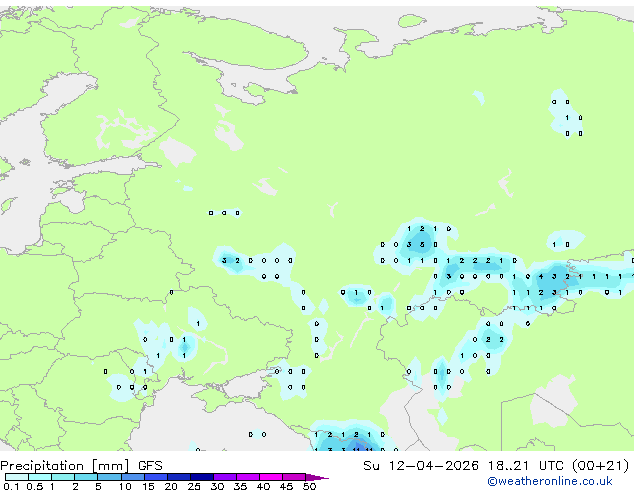Select legend swatch between 30 and 35
The image size is (634, 490).
[x=224, y=477]
